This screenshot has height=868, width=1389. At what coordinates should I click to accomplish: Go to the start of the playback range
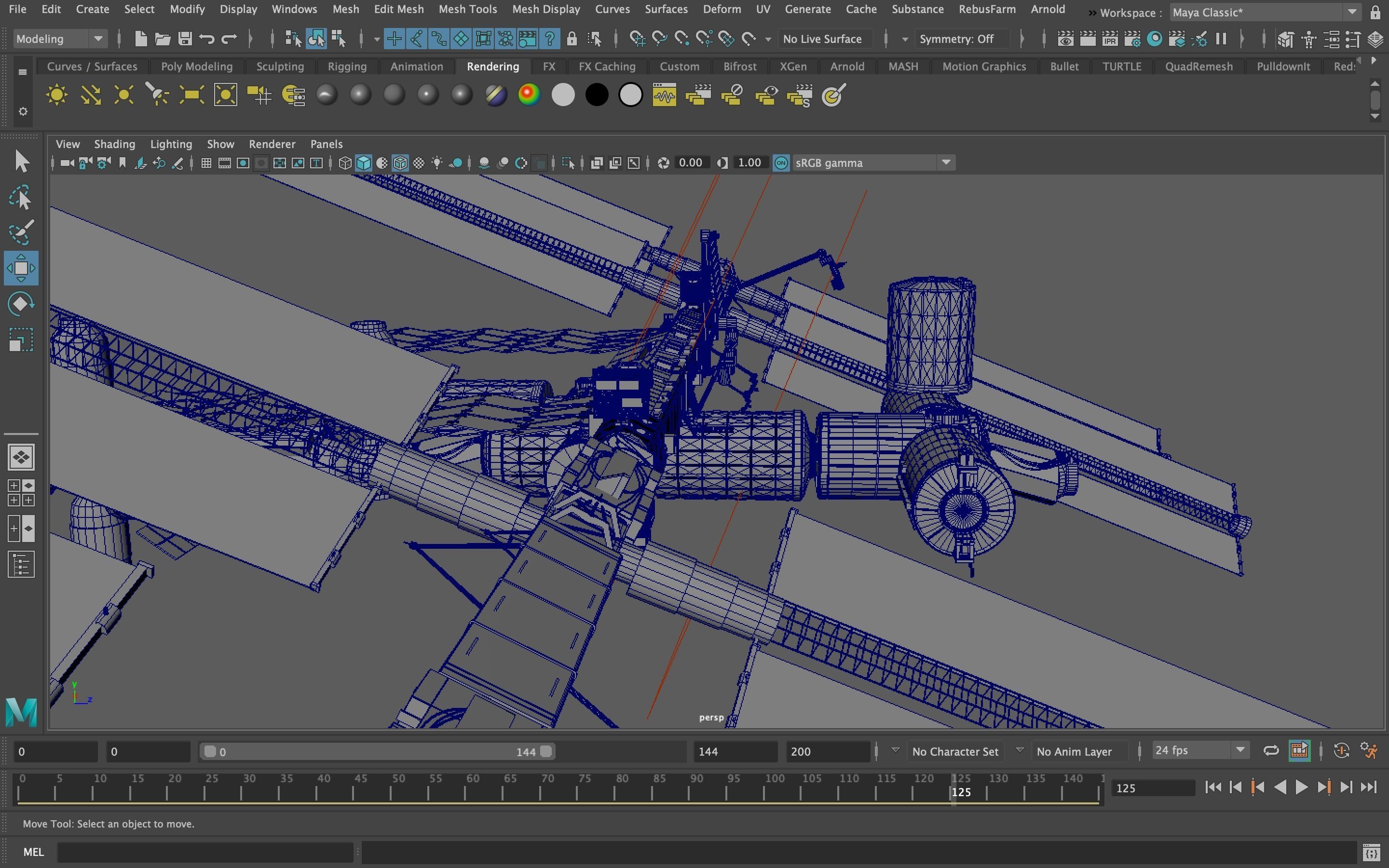click(1213, 787)
